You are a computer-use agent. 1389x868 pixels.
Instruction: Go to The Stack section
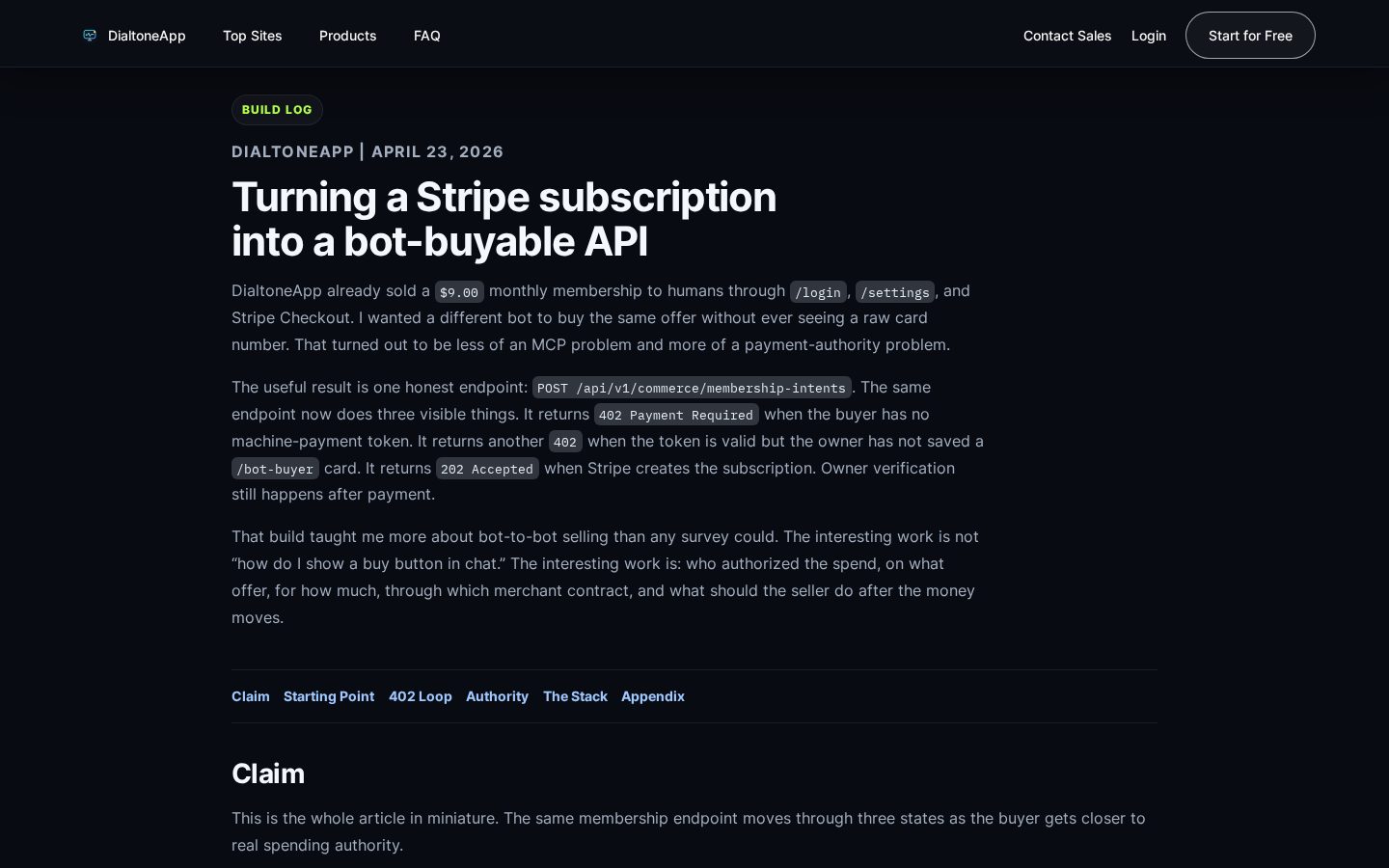pos(575,696)
